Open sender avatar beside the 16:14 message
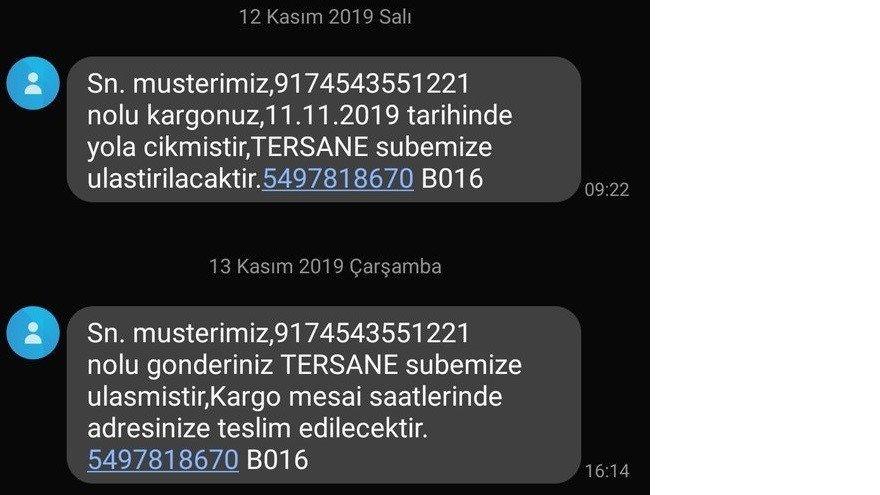 point(33,333)
